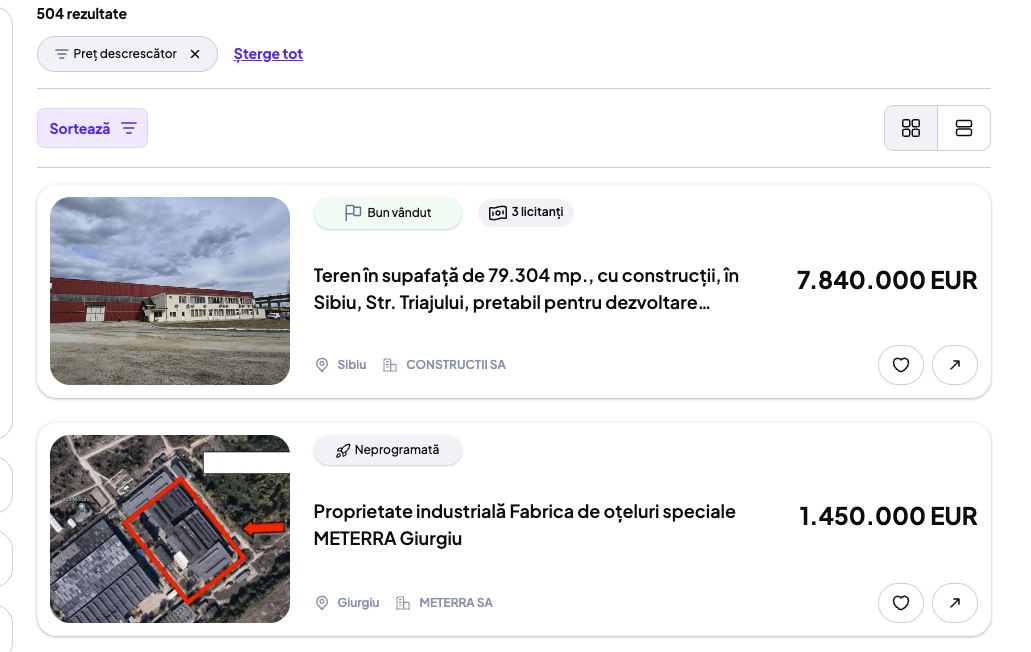This screenshot has width=1031, height=652.
Task: Switch to grid view layout
Action: (x=910, y=128)
